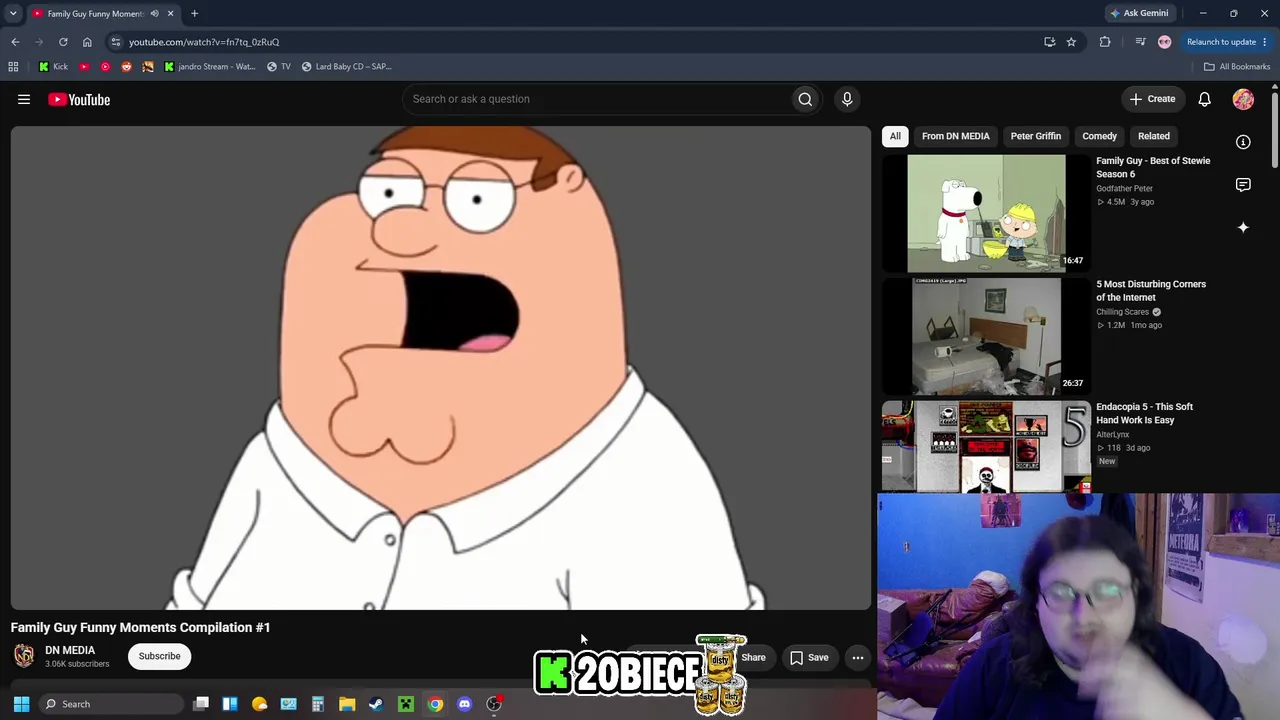Click the Save button under the video
The height and width of the screenshot is (720, 1280).
click(809, 658)
